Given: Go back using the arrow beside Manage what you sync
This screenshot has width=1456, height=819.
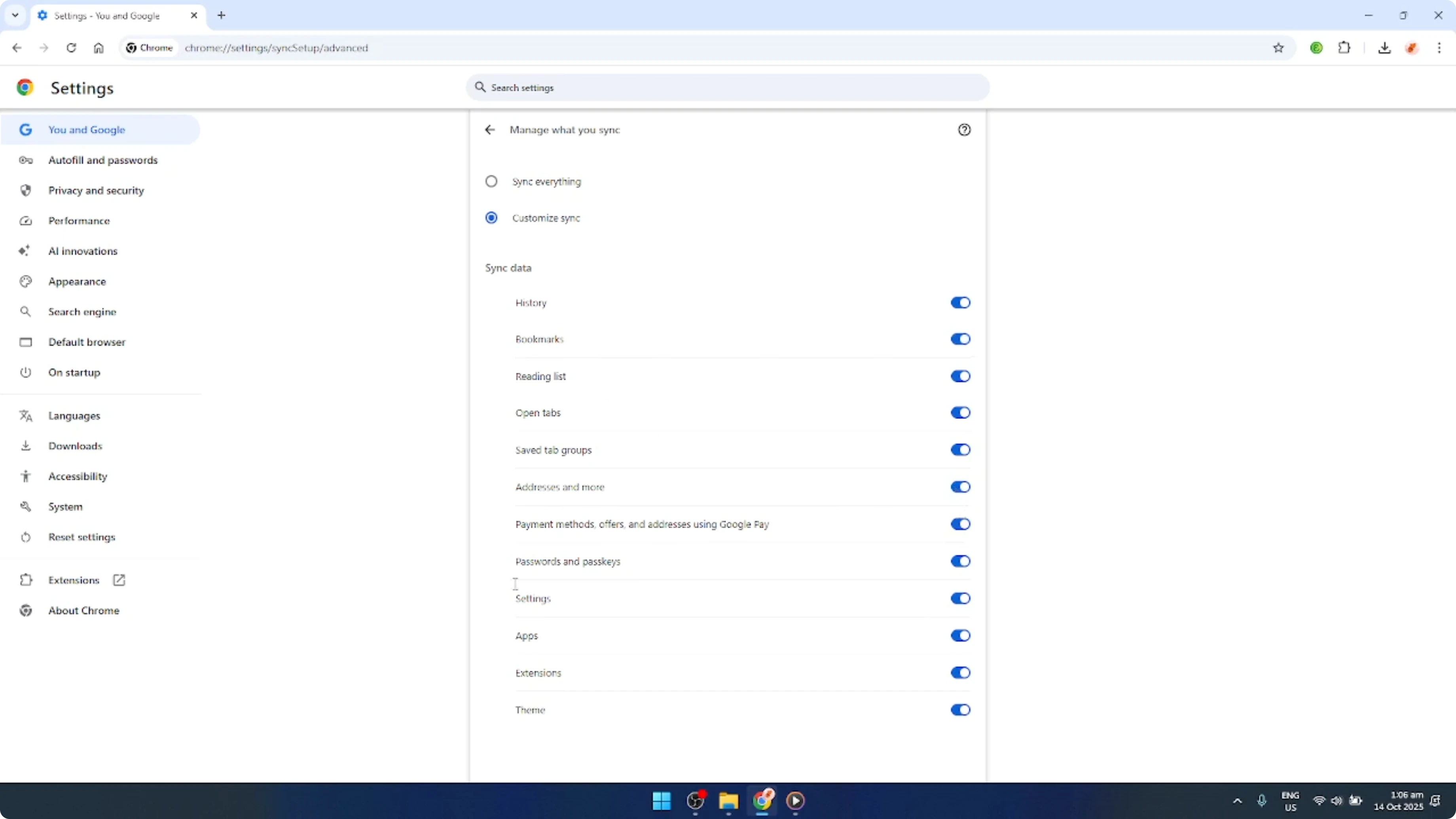Looking at the screenshot, I should pyautogui.click(x=489, y=129).
